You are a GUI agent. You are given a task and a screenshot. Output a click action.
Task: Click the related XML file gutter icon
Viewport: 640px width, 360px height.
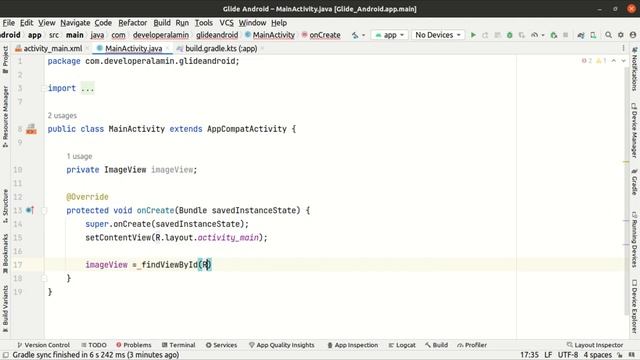point(31,129)
